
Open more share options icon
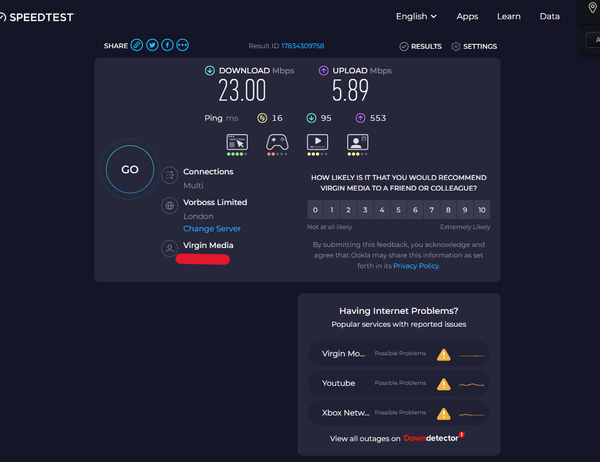click(183, 45)
